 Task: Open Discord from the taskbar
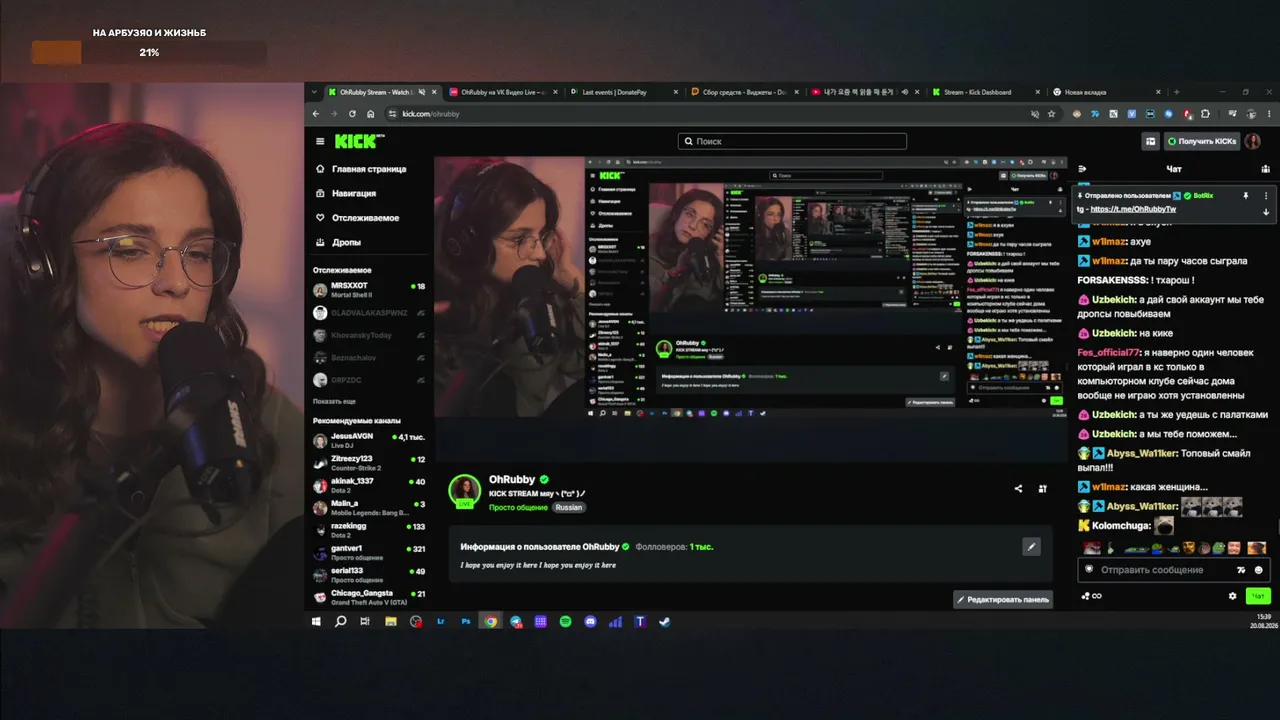(x=591, y=622)
